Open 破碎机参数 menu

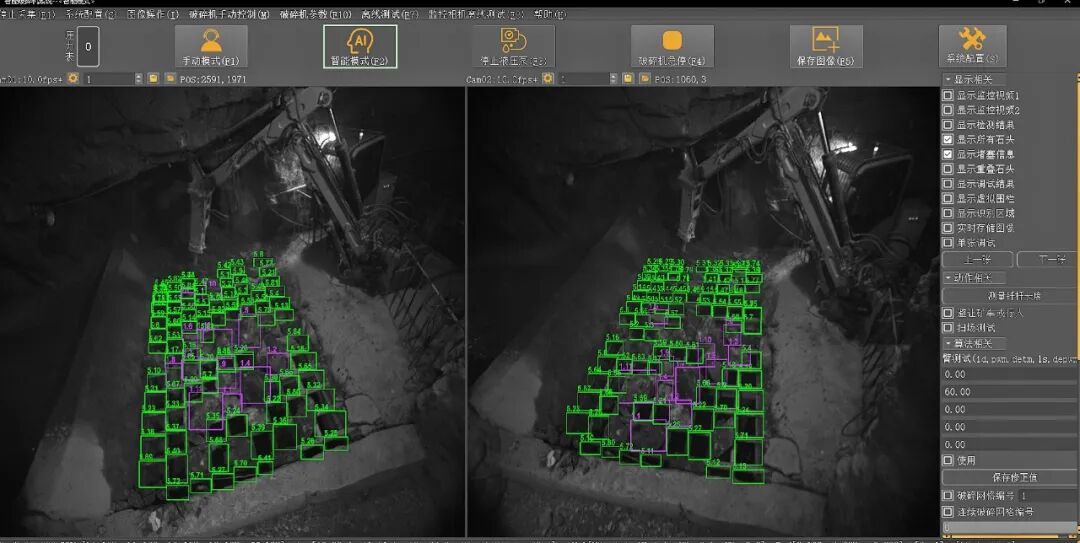click(x=315, y=14)
